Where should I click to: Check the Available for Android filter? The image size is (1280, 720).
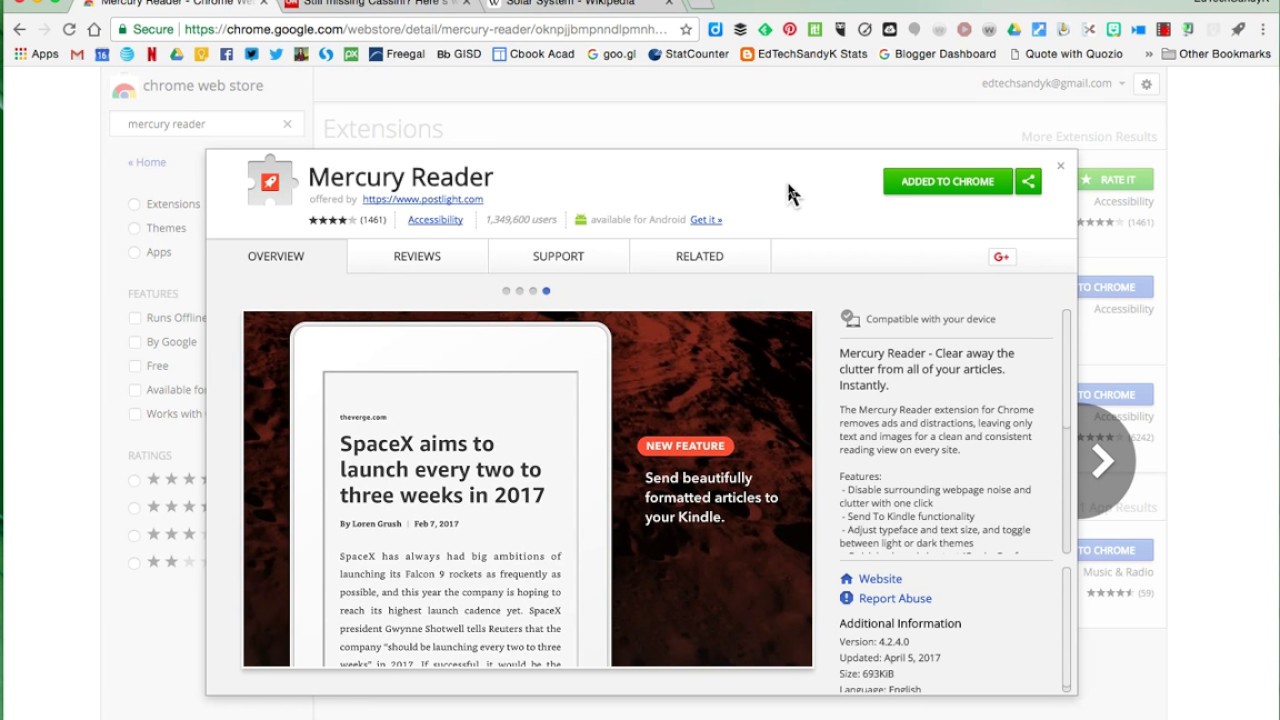134,390
